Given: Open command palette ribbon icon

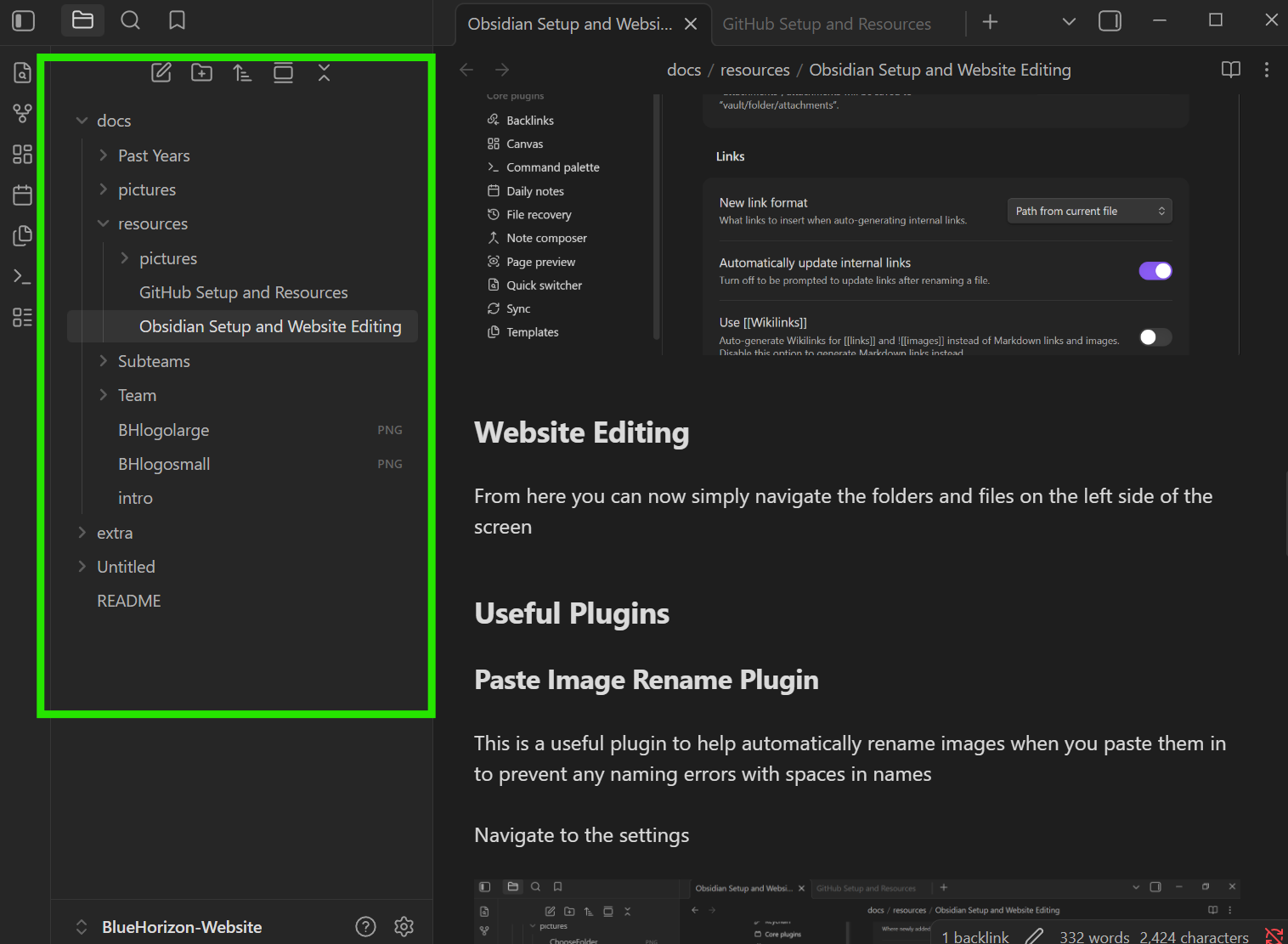Looking at the screenshot, I should click(x=23, y=276).
